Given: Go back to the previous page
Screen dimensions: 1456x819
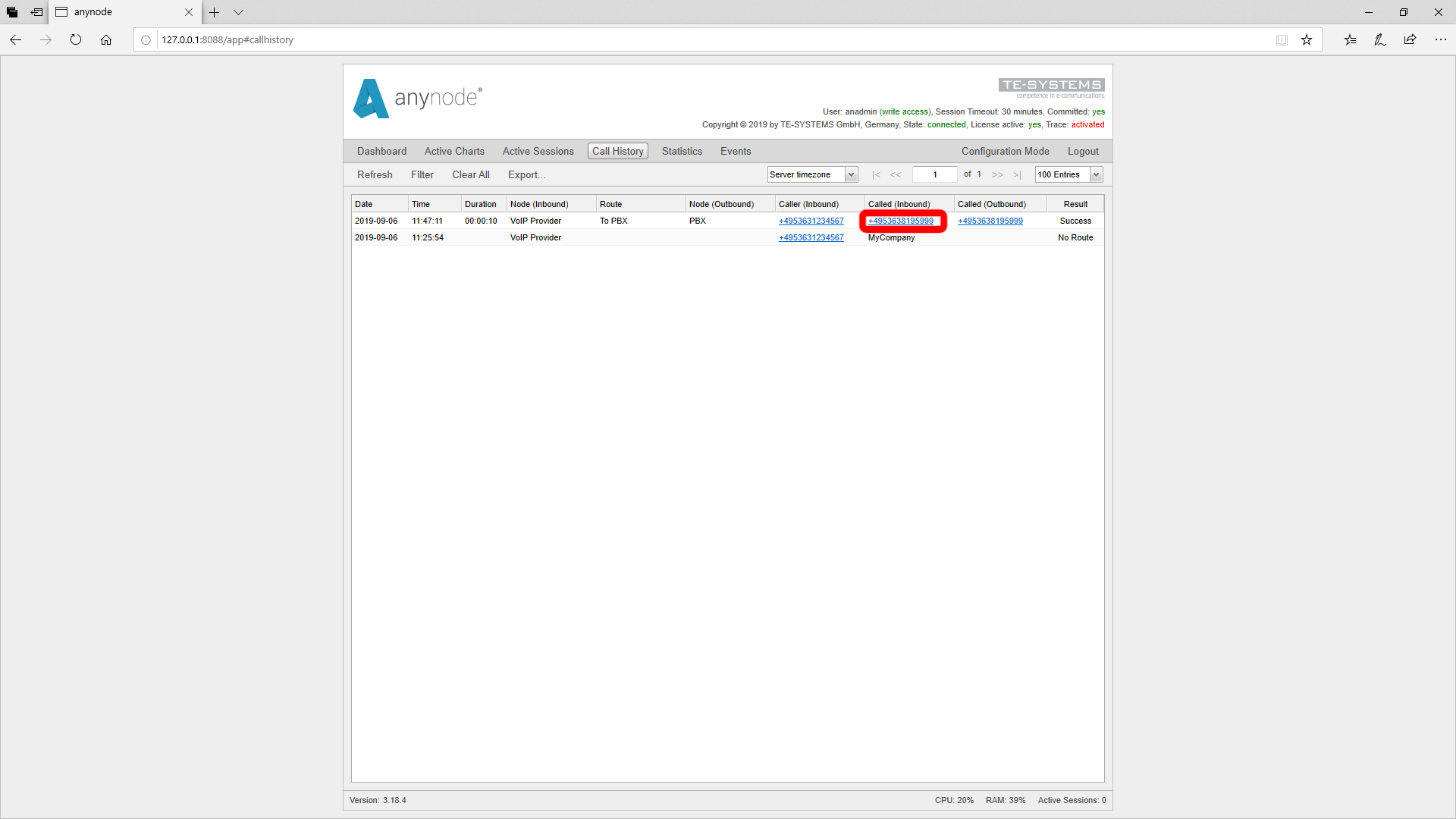Looking at the screenshot, I should 15,39.
